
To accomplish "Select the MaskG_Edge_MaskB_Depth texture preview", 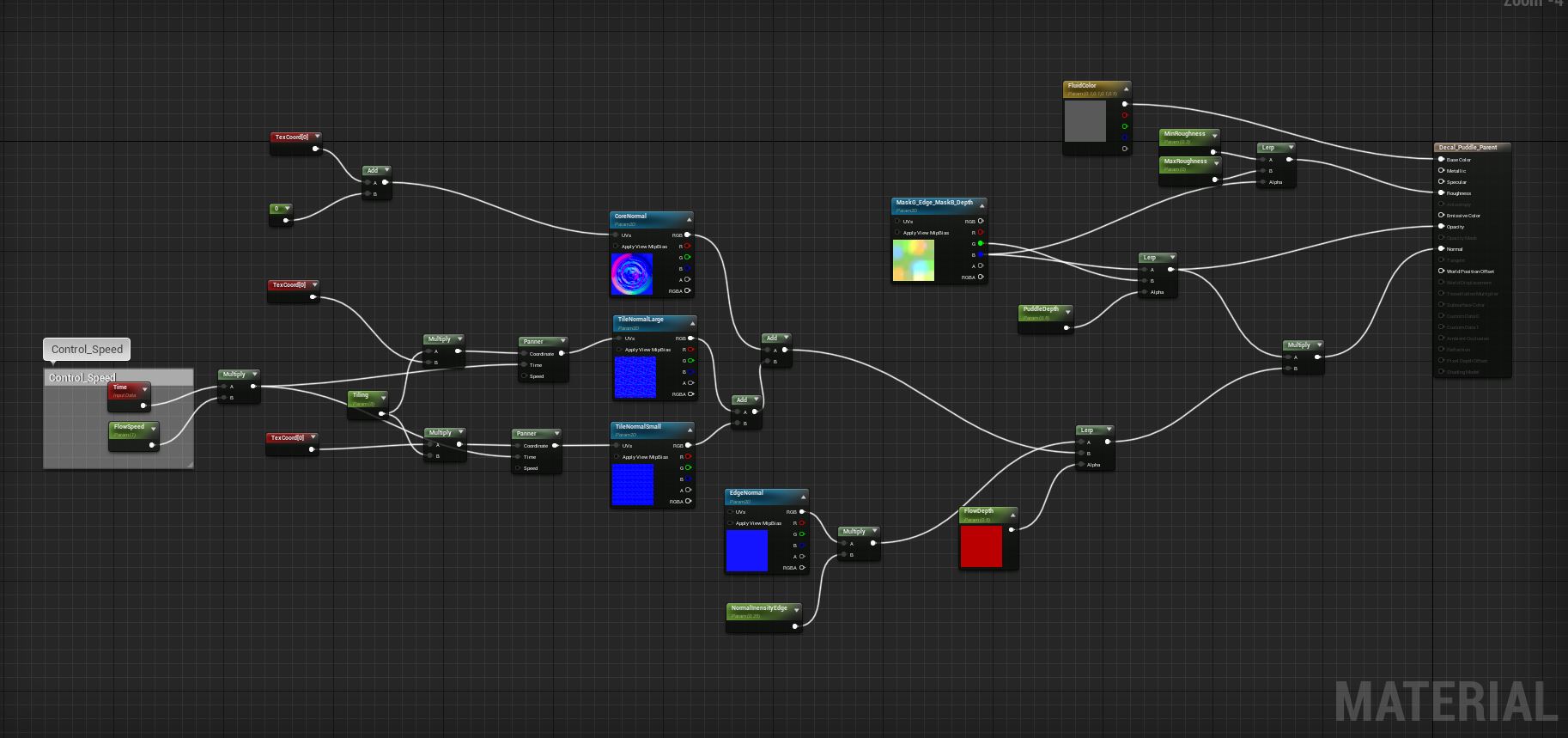I will point(914,260).
